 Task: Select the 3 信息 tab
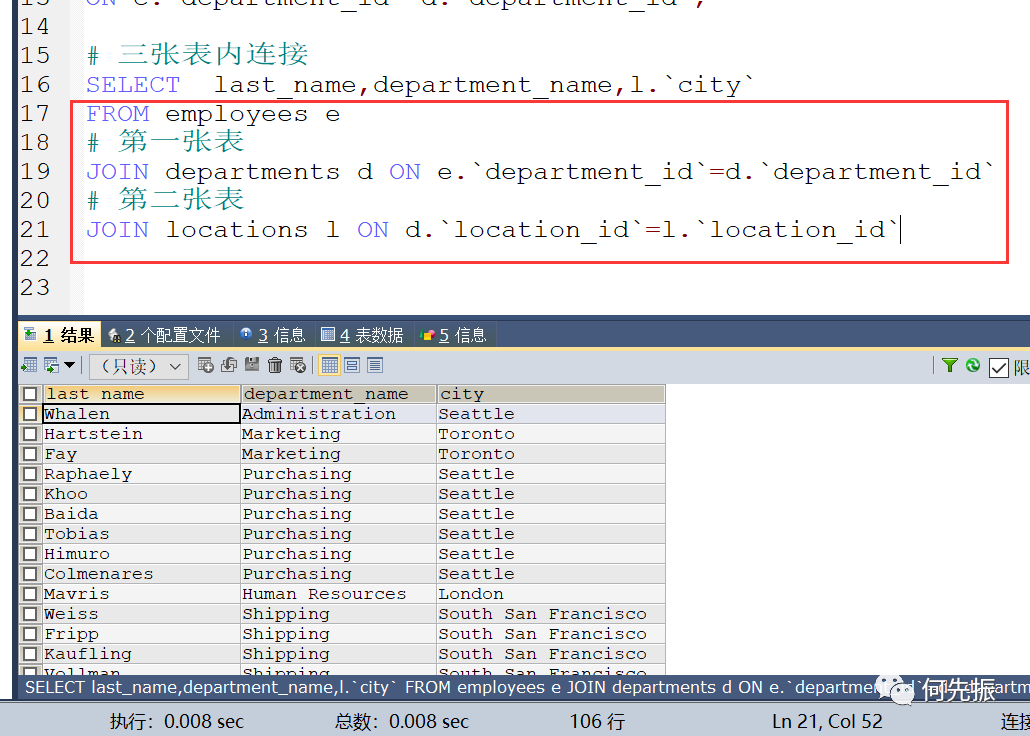[273, 335]
